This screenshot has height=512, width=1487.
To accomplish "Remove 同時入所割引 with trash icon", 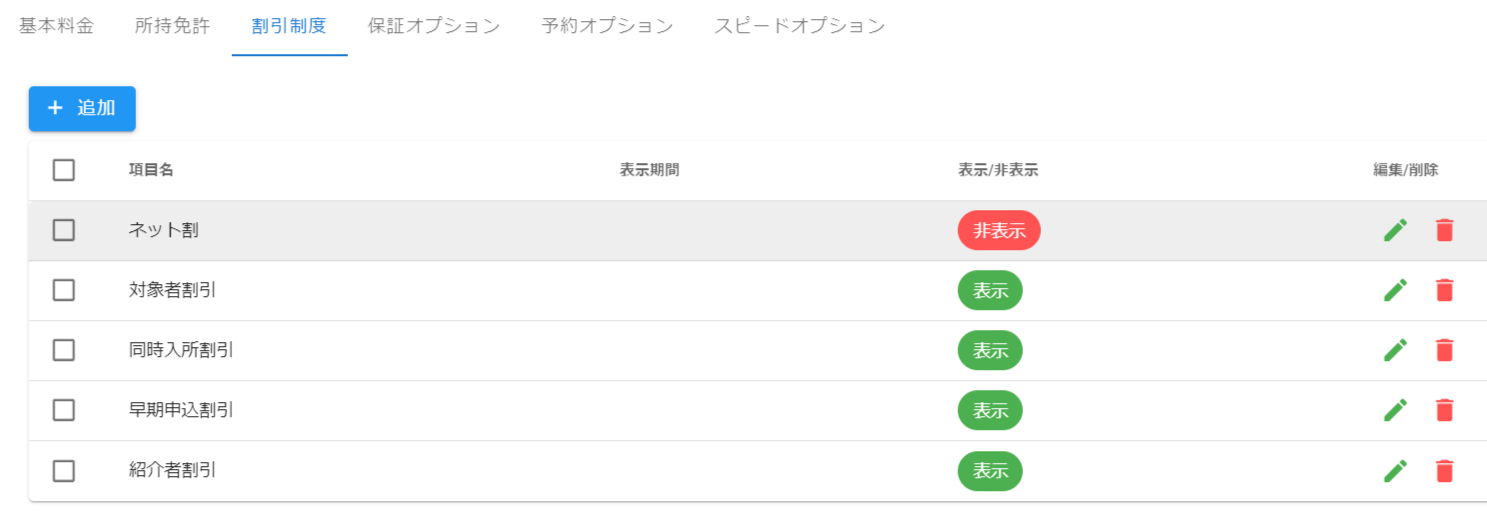I will coord(1444,350).
